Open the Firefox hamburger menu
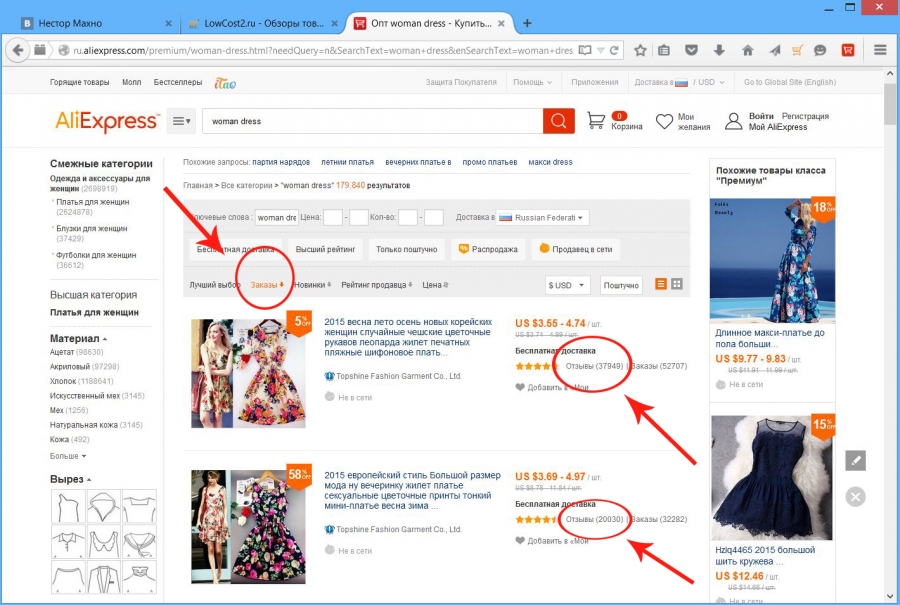The height and width of the screenshot is (605, 900). tap(880, 50)
